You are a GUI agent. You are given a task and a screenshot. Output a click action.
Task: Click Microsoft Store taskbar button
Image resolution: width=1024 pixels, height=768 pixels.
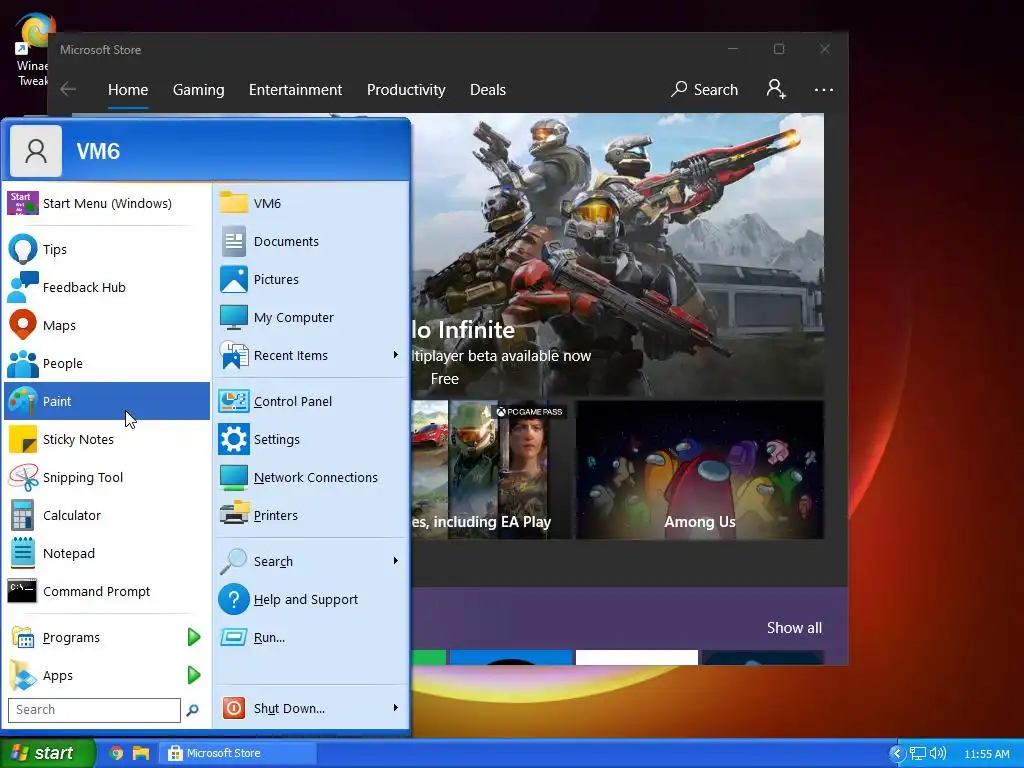click(x=238, y=753)
